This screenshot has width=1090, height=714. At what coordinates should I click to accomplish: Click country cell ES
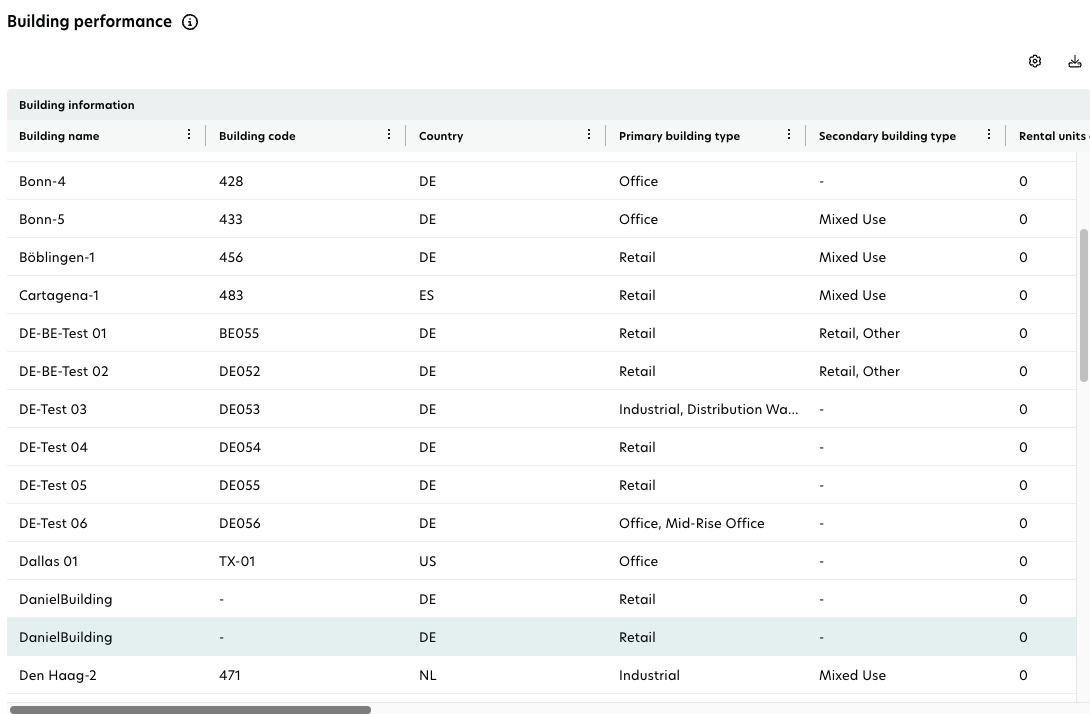(426, 295)
